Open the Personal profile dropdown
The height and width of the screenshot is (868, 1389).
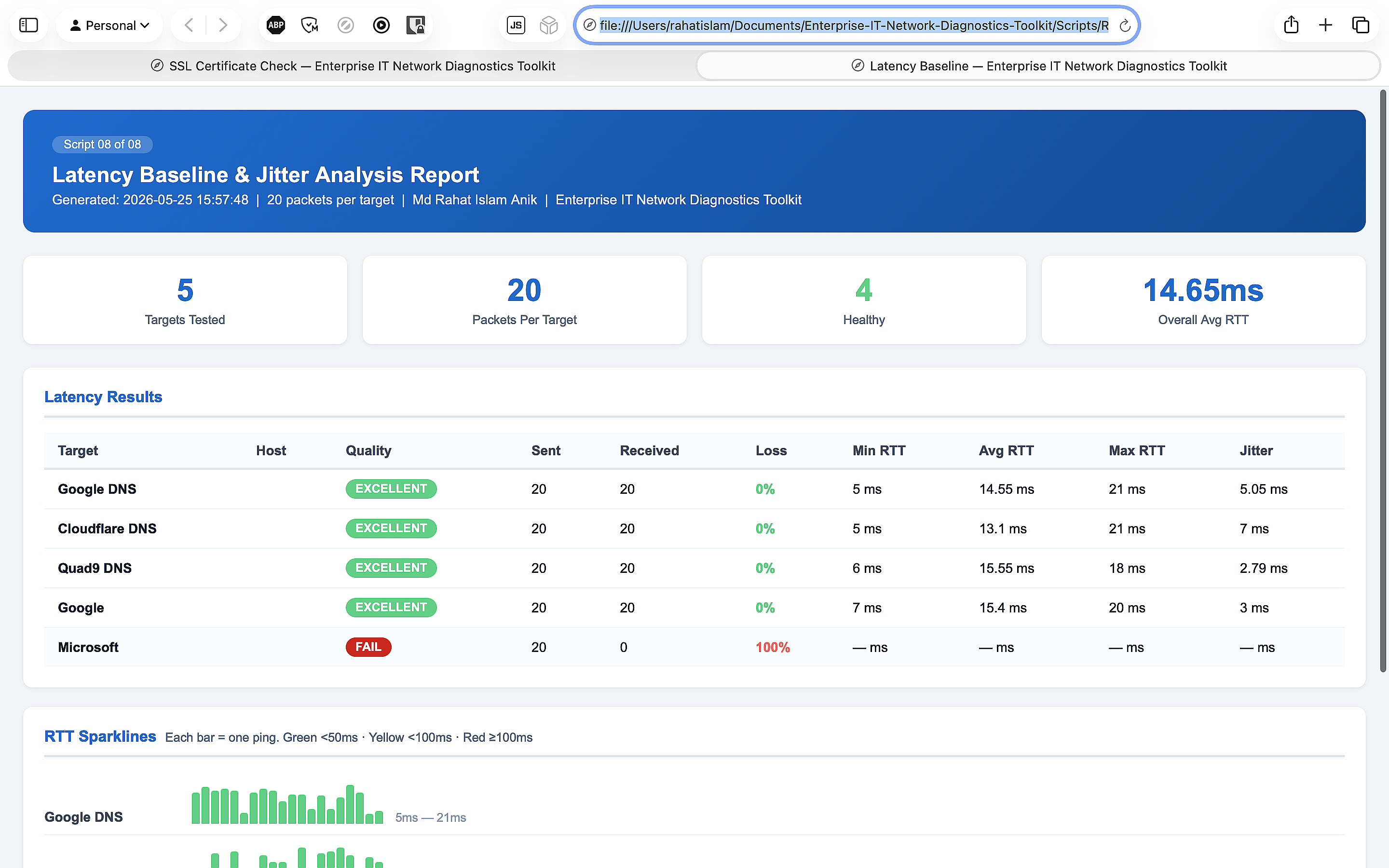coord(109,25)
